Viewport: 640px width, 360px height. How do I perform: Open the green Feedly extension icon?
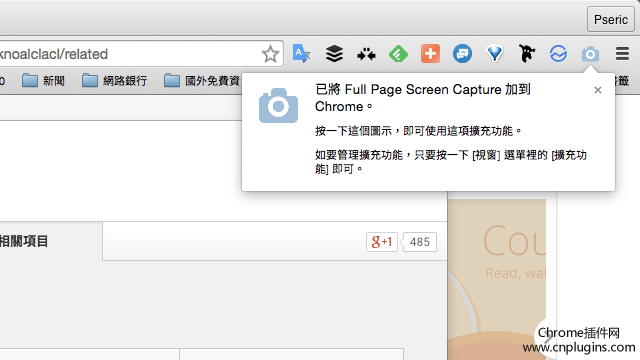(398, 53)
